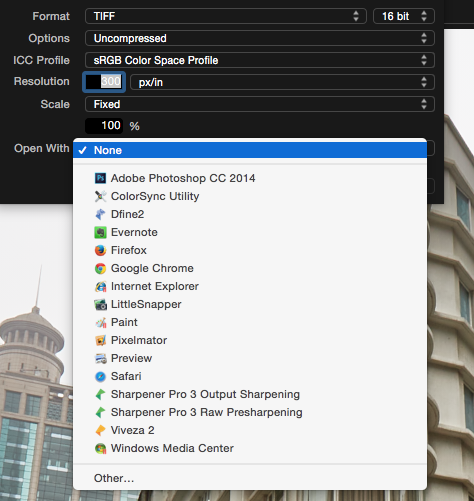Click the Internet Explorer icon

100,286
